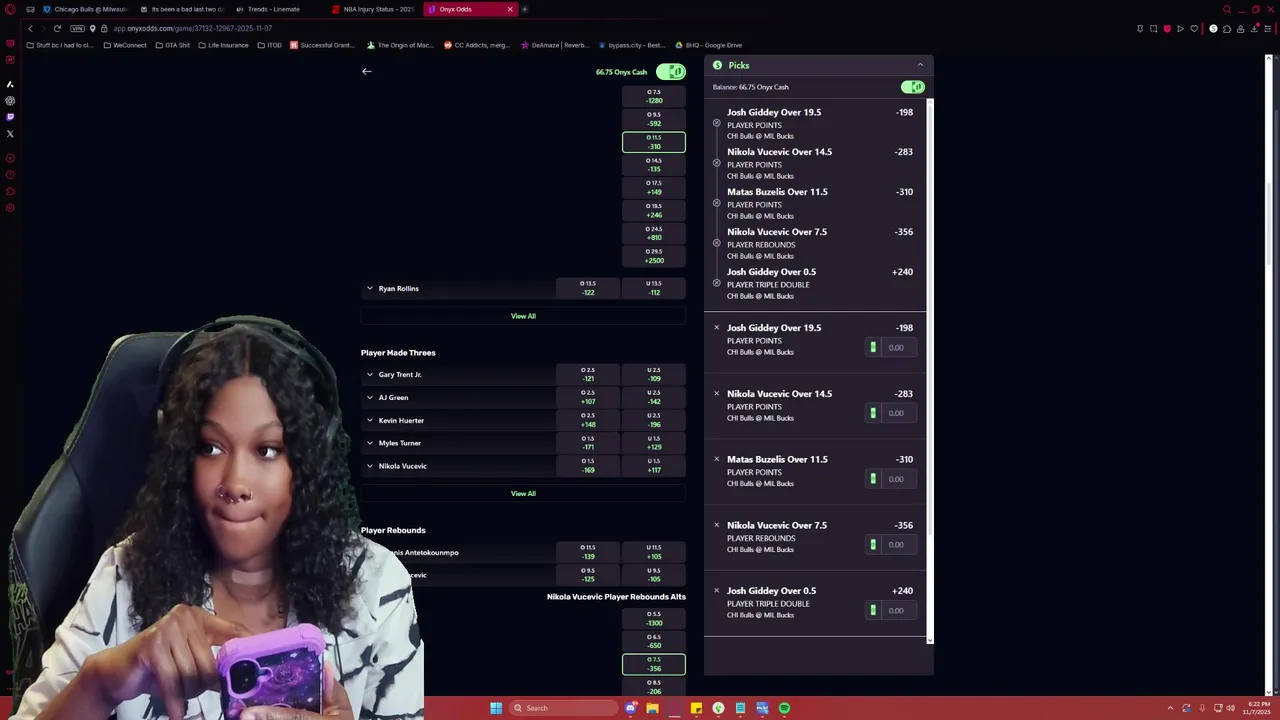This screenshot has height=720, width=1280.
Task: Delete single bet Josh Giddey Over 19.5
Action: pyautogui.click(x=716, y=327)
